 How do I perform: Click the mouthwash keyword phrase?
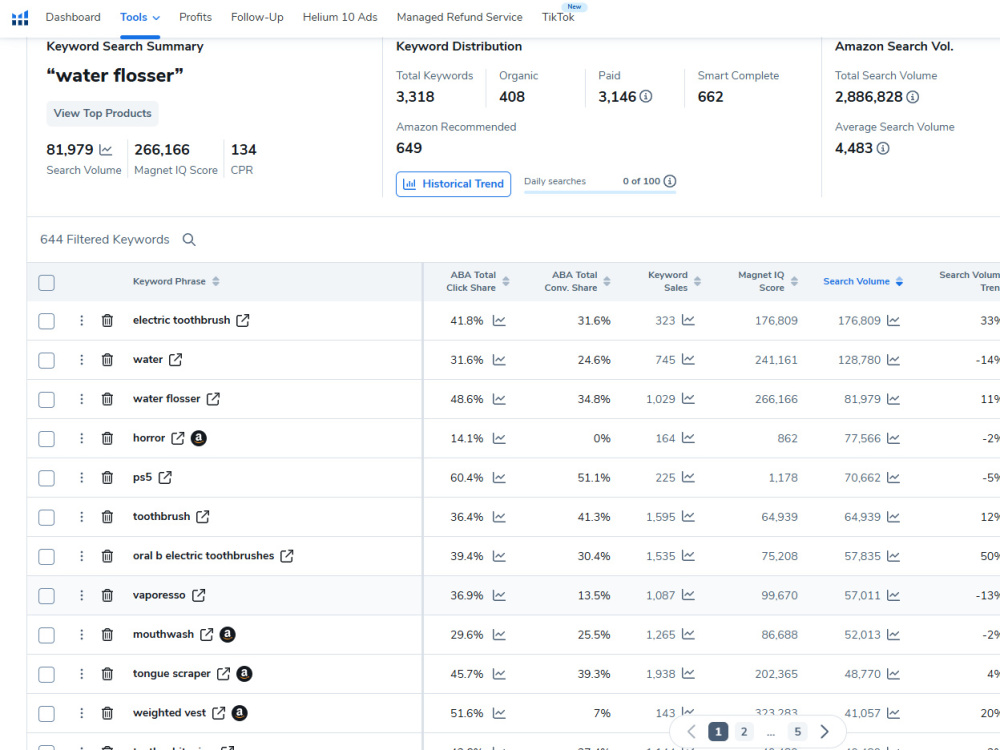[x=163, y=634]
